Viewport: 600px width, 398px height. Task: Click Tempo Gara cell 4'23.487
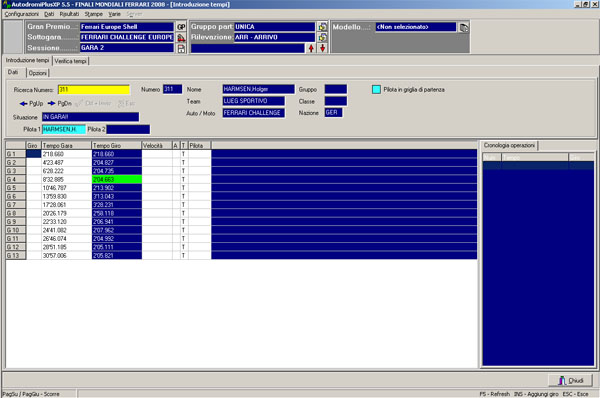pos(66,162)
